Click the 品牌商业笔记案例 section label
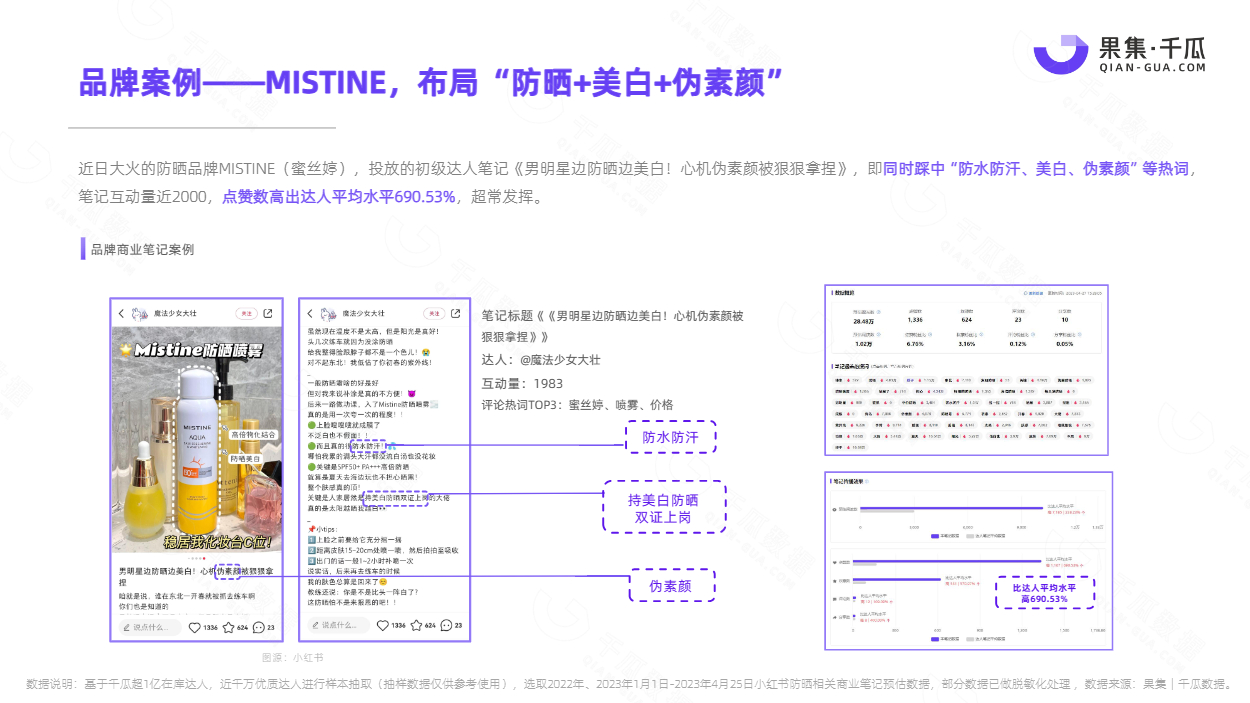Viewport: 1250px width, 703px height. pyautogui.click(x=142, y=249)
